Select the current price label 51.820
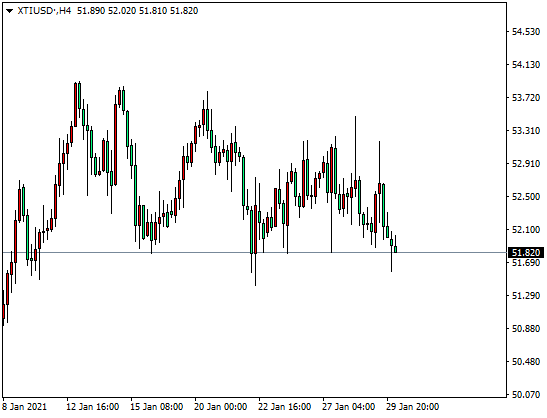The image size is (547, 418). [x=526, y=253]
